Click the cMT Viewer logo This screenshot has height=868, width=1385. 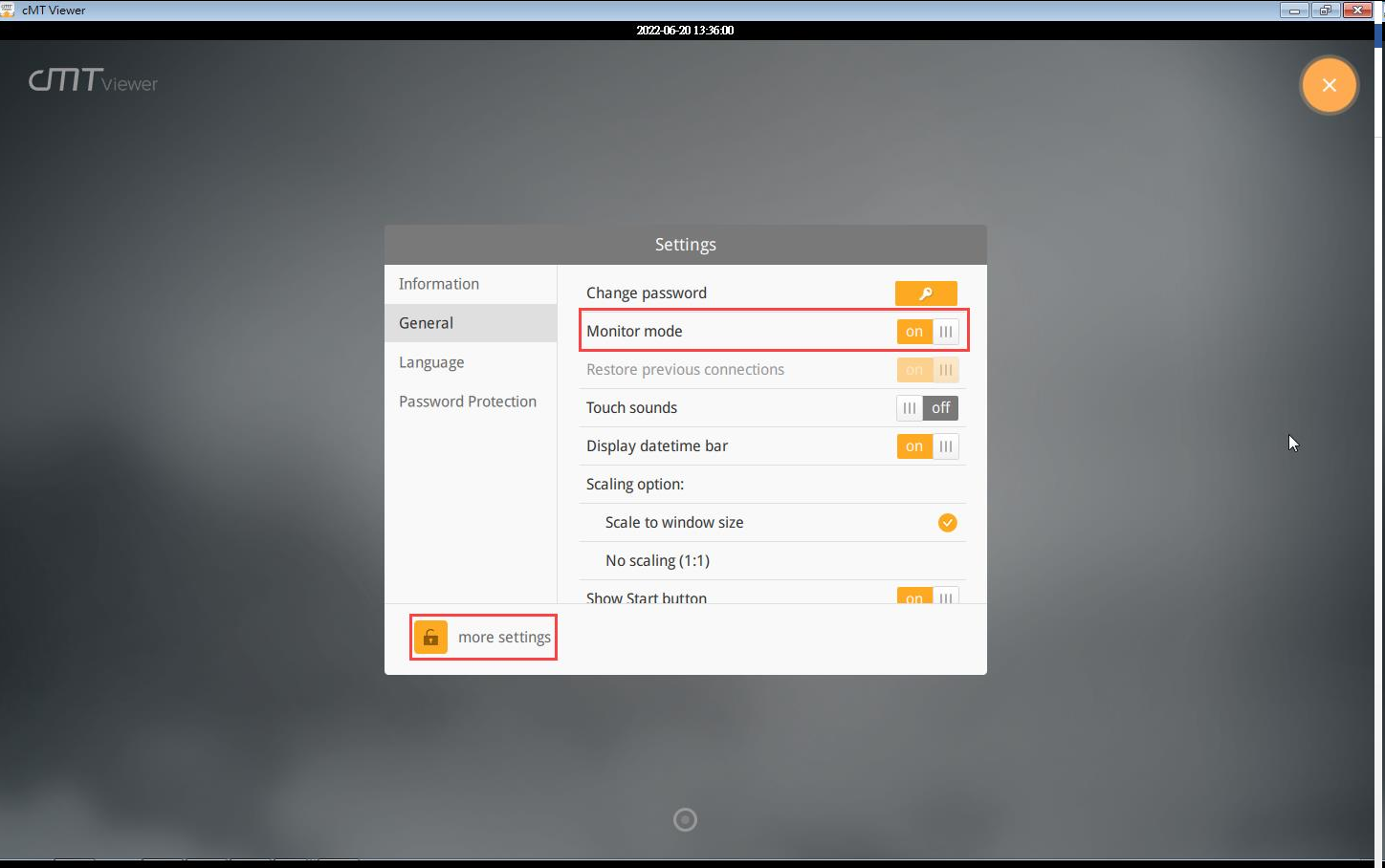click(93, 80)
